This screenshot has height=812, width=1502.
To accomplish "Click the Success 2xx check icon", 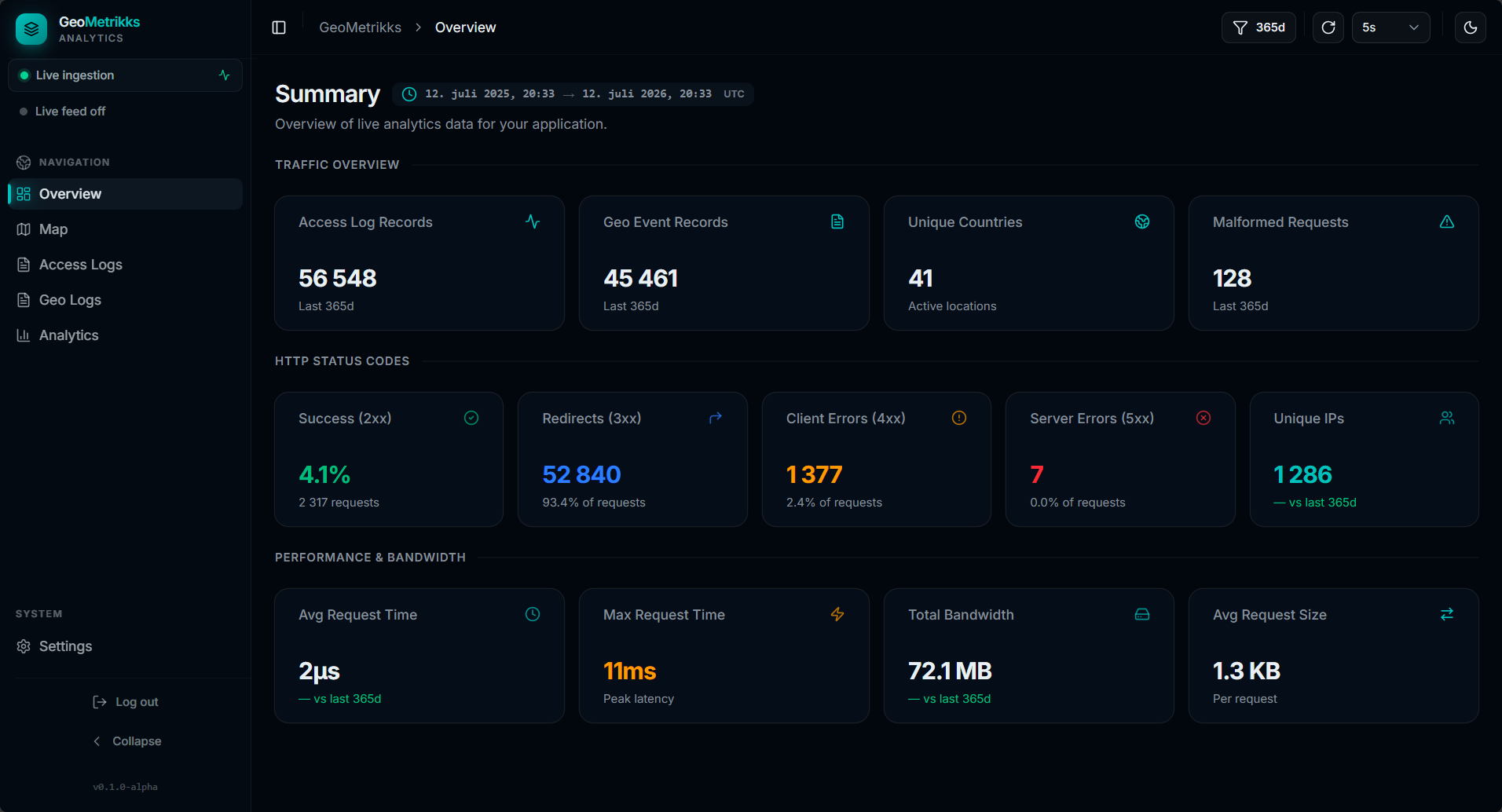I will 471,418.
